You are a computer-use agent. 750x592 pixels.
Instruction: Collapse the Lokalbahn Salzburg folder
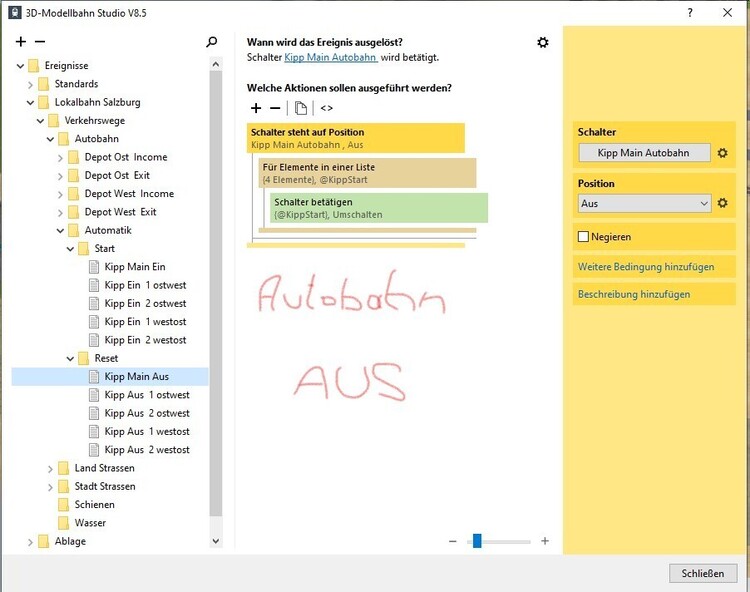[x=30, y=102]
